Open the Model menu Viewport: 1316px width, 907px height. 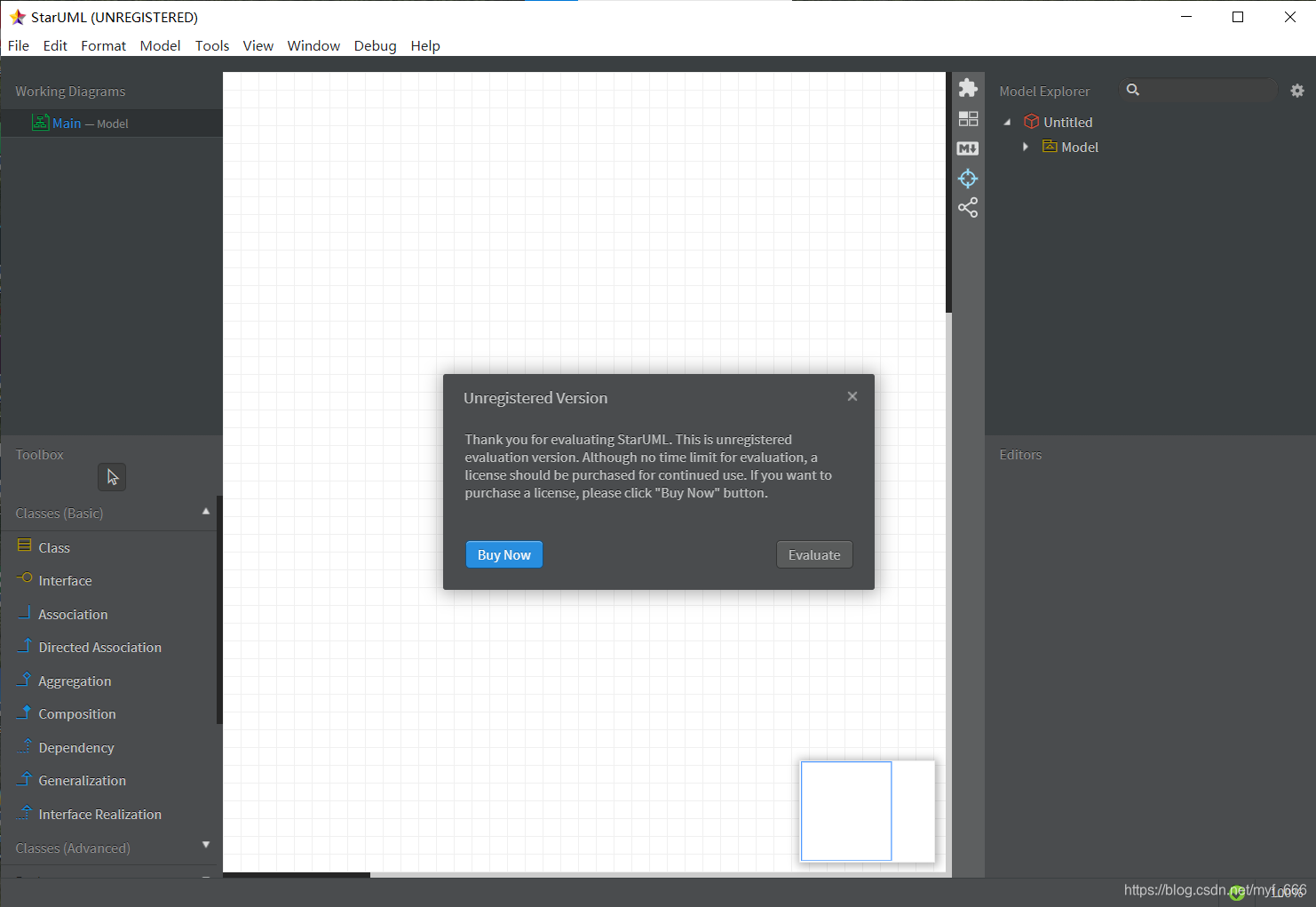click(x=160, y=45)
